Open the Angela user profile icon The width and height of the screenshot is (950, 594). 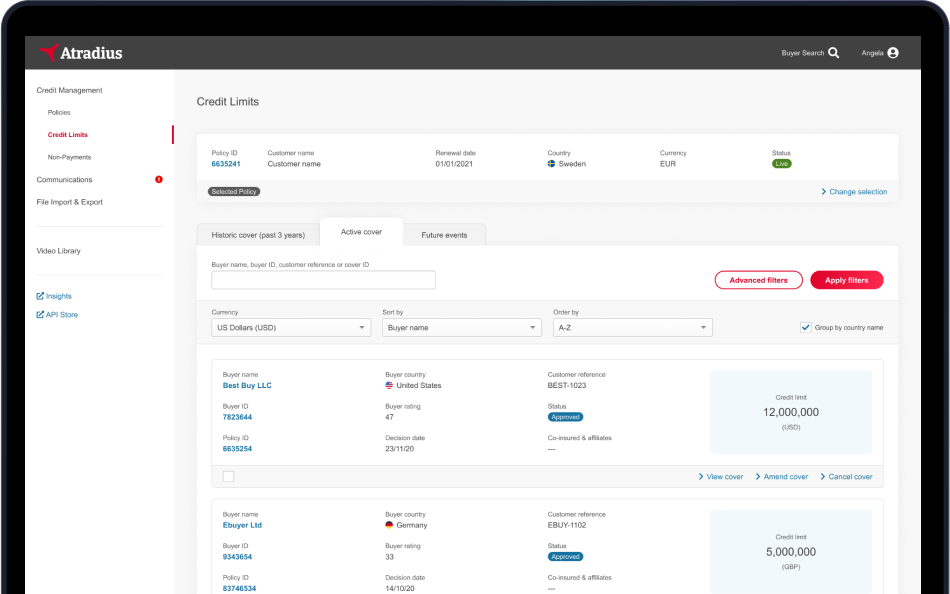[893, 53]
